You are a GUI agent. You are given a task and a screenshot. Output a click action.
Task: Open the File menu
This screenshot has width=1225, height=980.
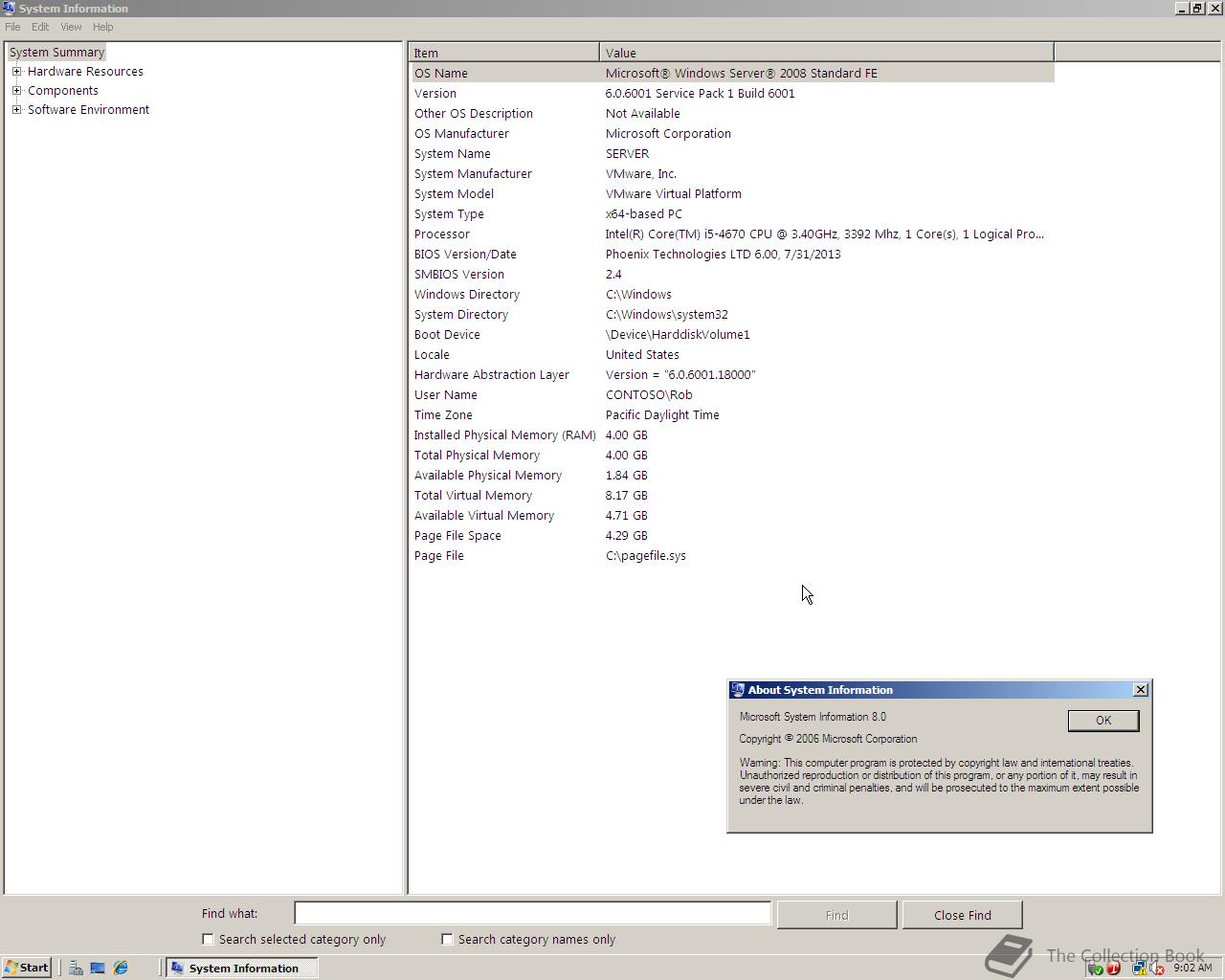pyautogui.click(x=12, y=27)
